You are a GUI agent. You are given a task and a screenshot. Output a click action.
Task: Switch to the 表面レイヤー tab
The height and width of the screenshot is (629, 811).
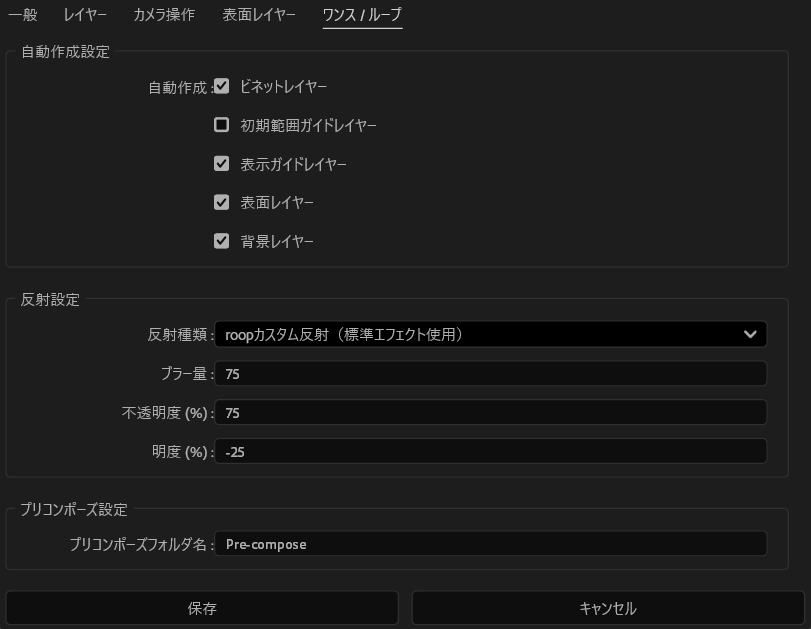click(x=259, y=15)
